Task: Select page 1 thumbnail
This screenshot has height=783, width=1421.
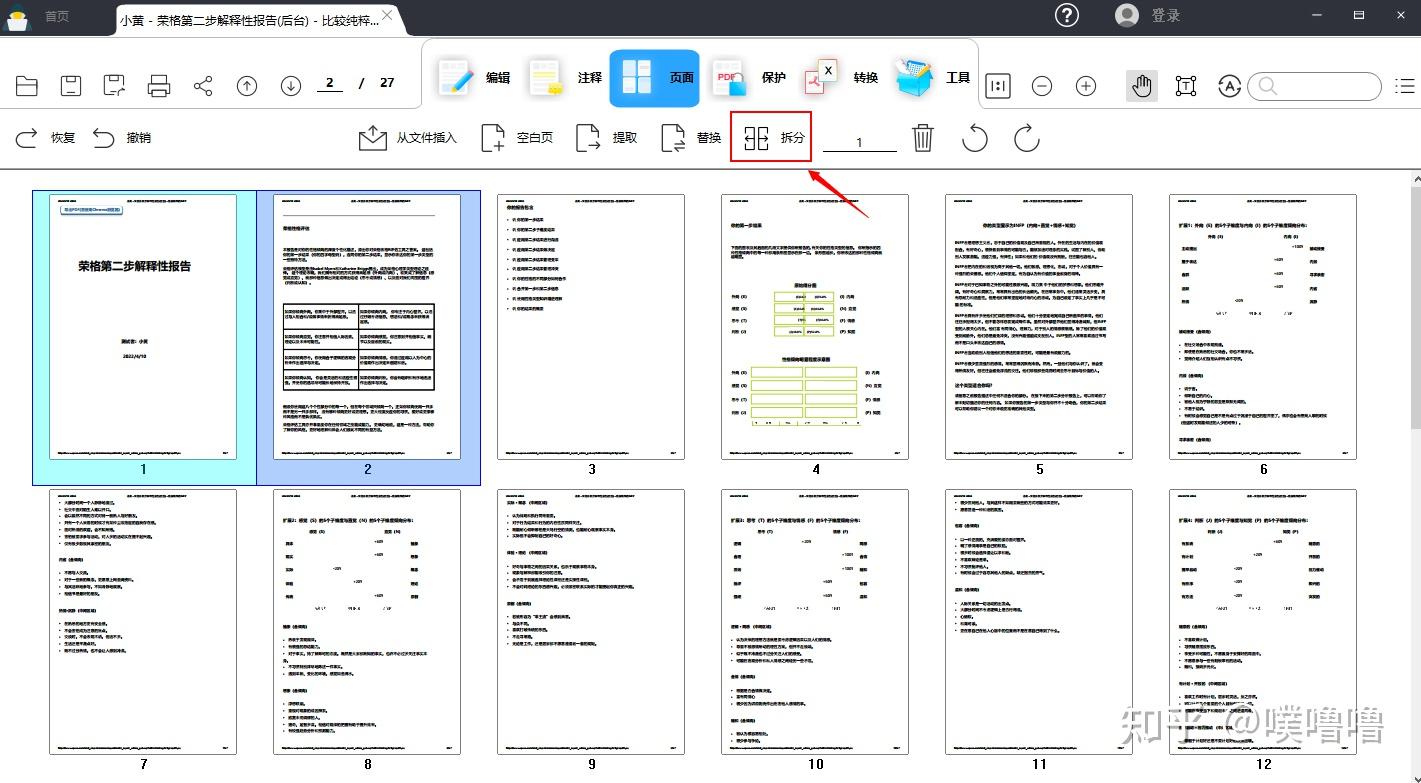Action: [x=143, y=327]
